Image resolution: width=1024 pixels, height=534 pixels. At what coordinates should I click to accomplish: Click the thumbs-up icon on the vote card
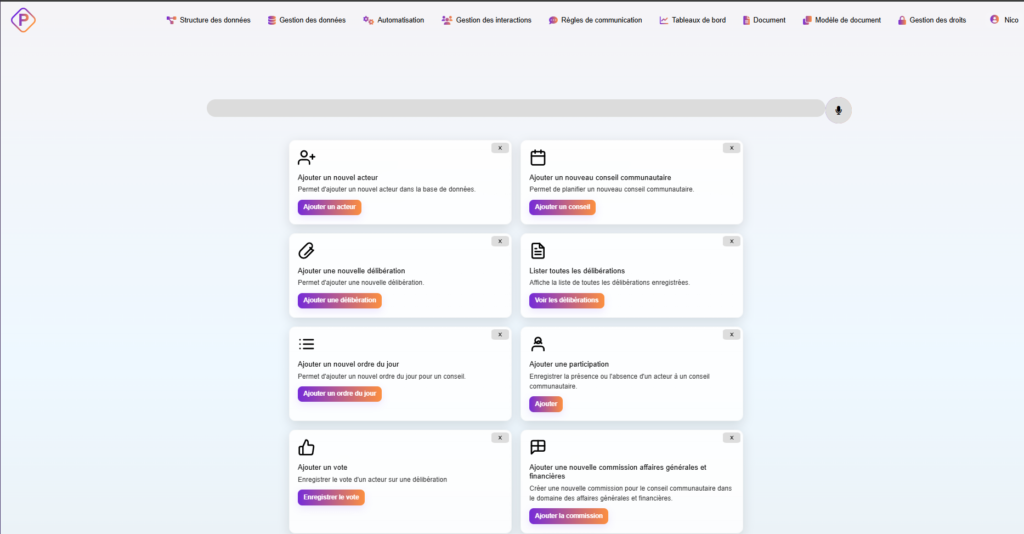(x=307, y=447)
